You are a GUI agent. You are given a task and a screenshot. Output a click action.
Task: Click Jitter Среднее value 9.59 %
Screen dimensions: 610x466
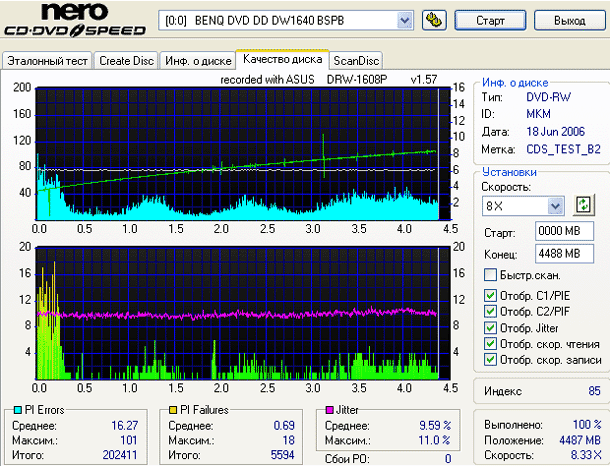click(x=435, y=426)
